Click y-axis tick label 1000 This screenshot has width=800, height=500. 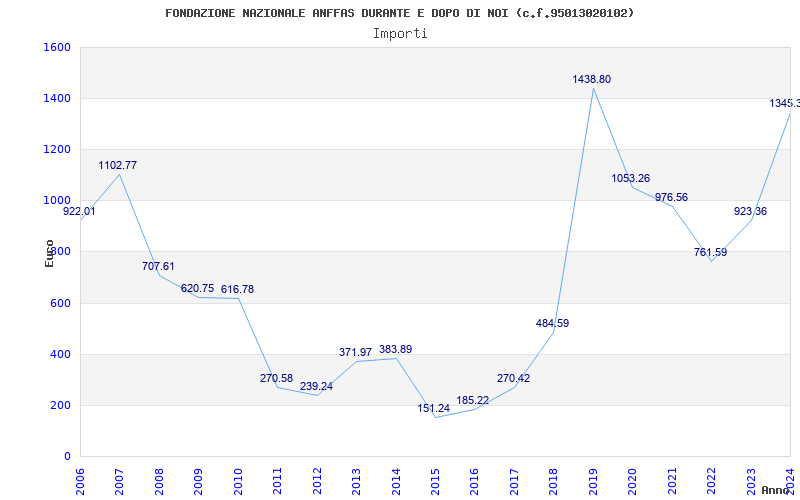(57, 201)
